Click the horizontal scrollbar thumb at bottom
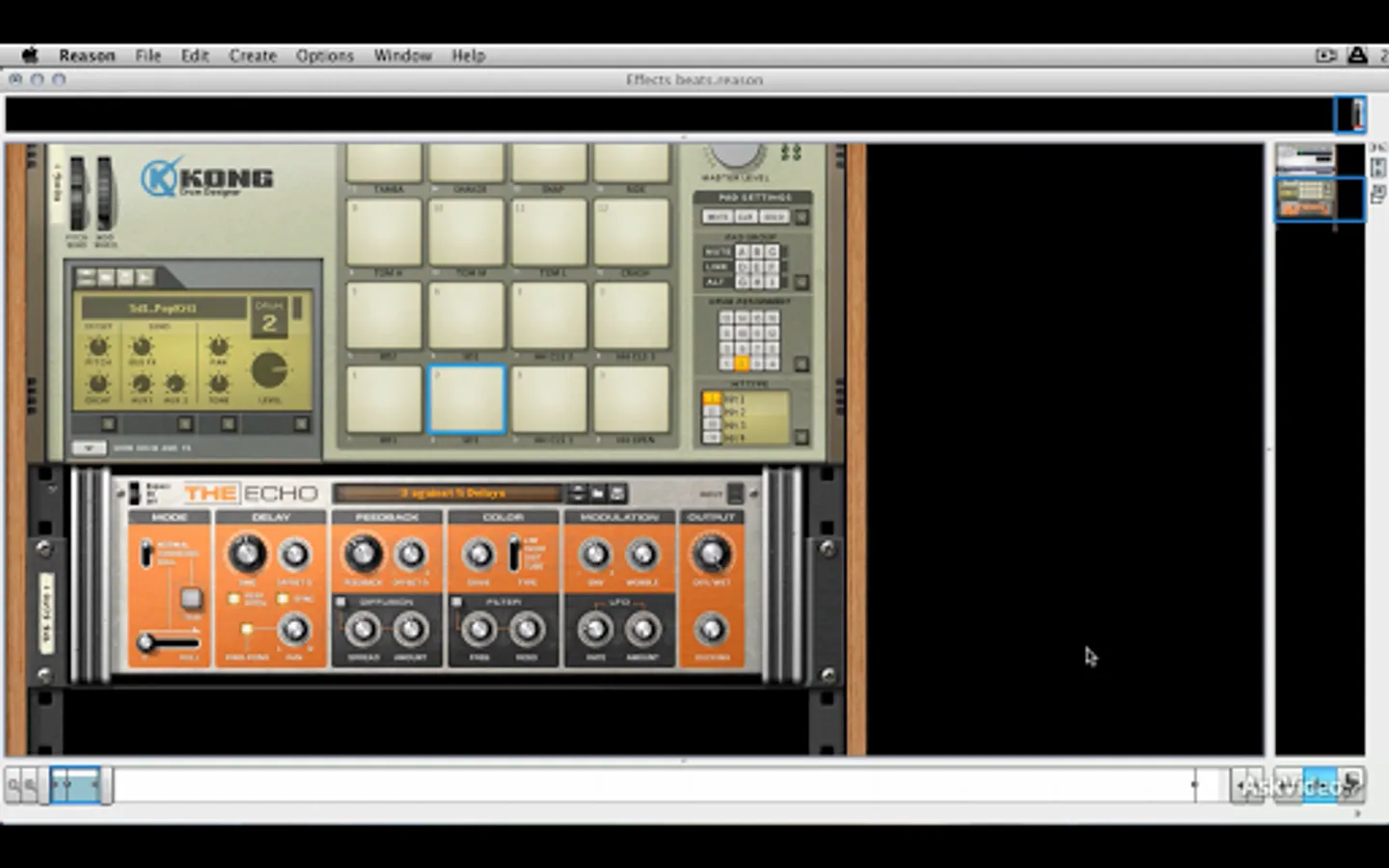This screenshot has height=868, width=1389. point(76,785)
